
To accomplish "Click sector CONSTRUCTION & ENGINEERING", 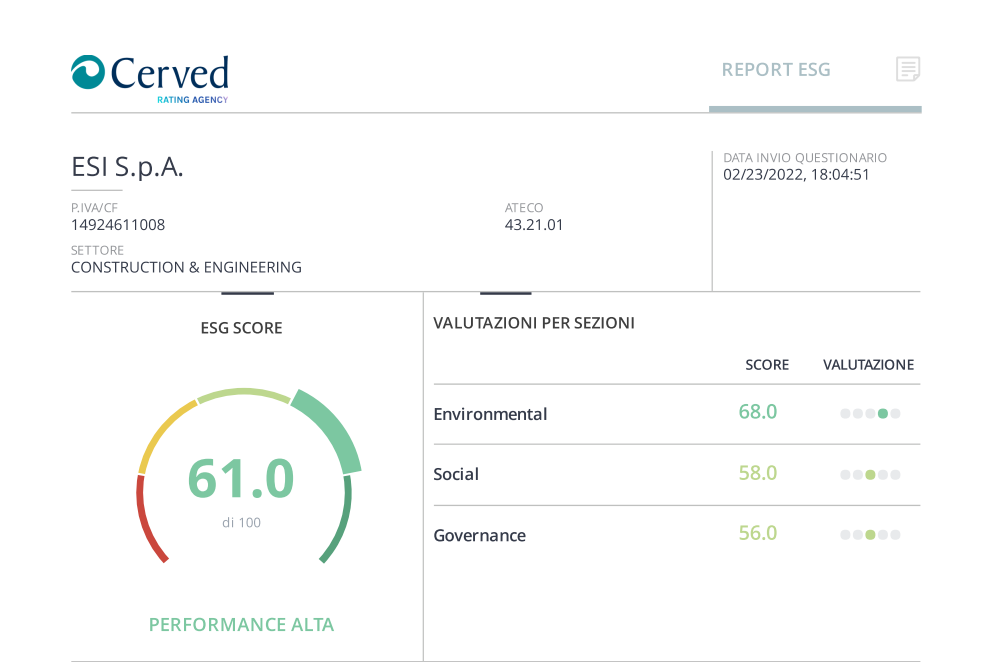I will (186, 267).
